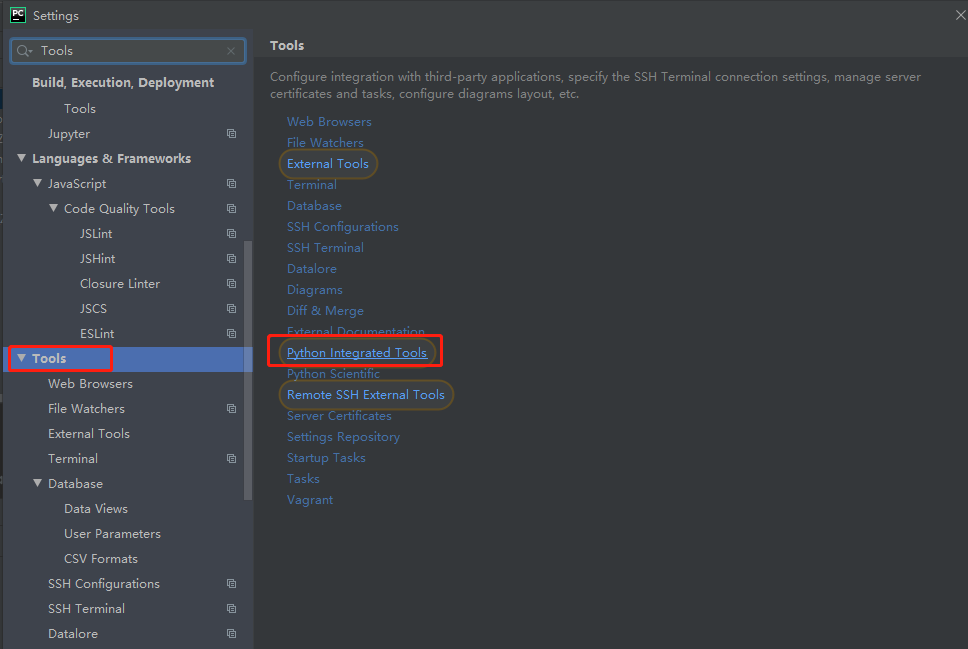
Task: Click the project-level icon beside JSLint
Action: [x=232, y=233]
